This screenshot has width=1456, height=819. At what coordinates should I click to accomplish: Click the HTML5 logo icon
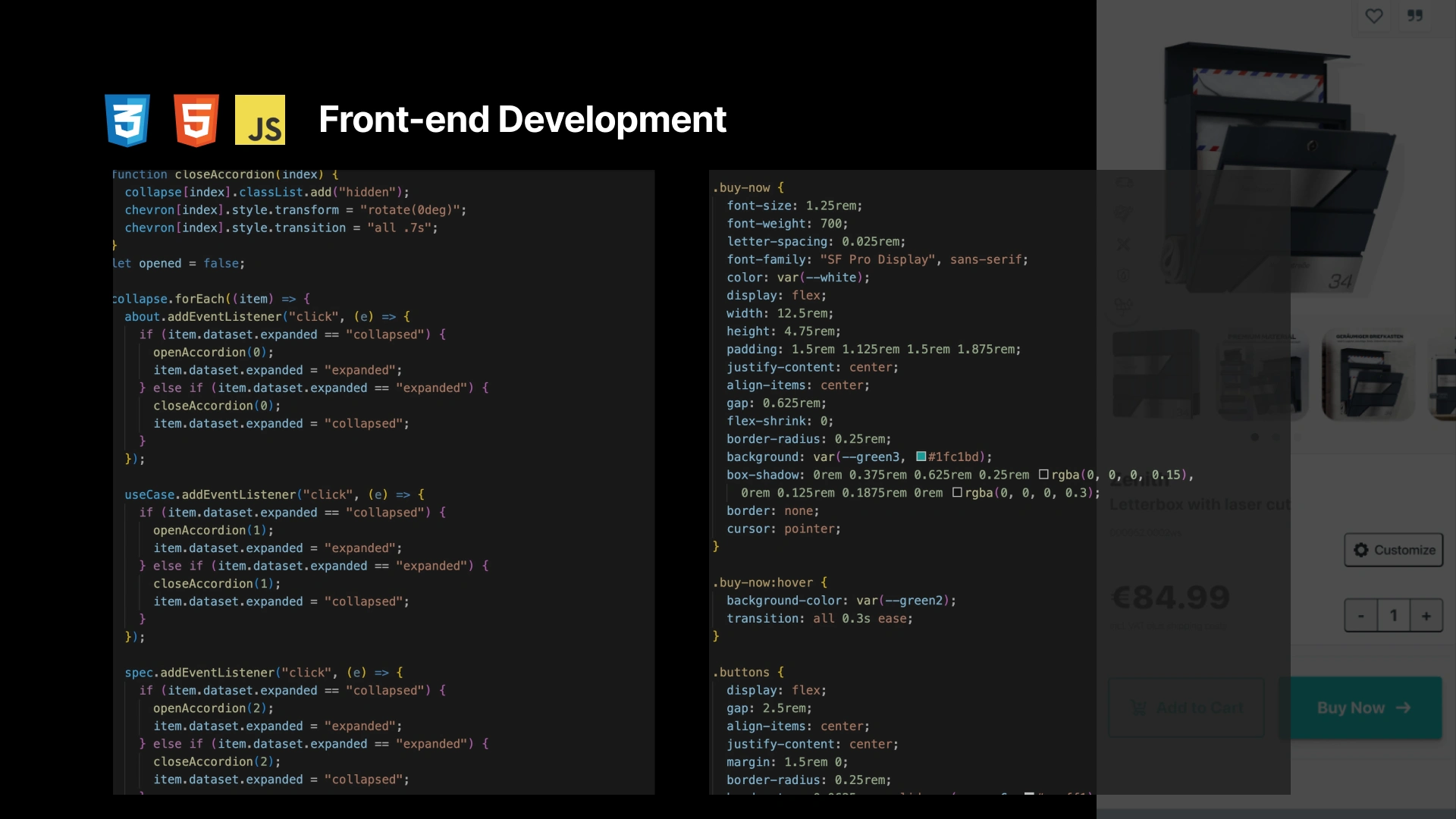[196, 120]
